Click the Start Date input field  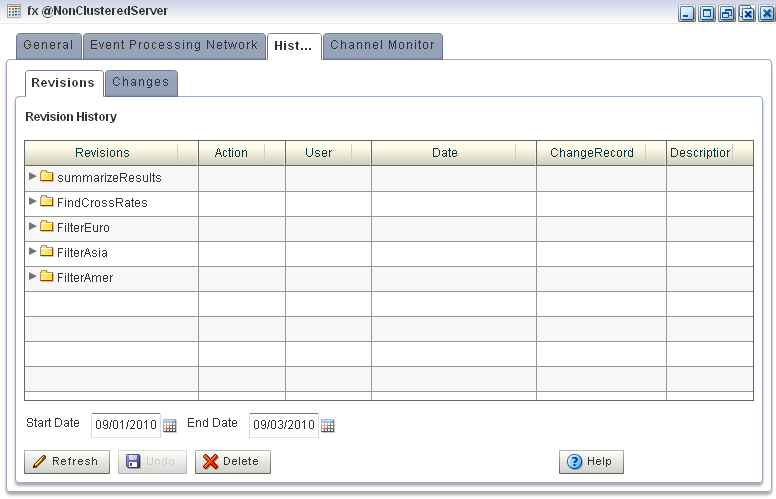(x=125, y=425)
